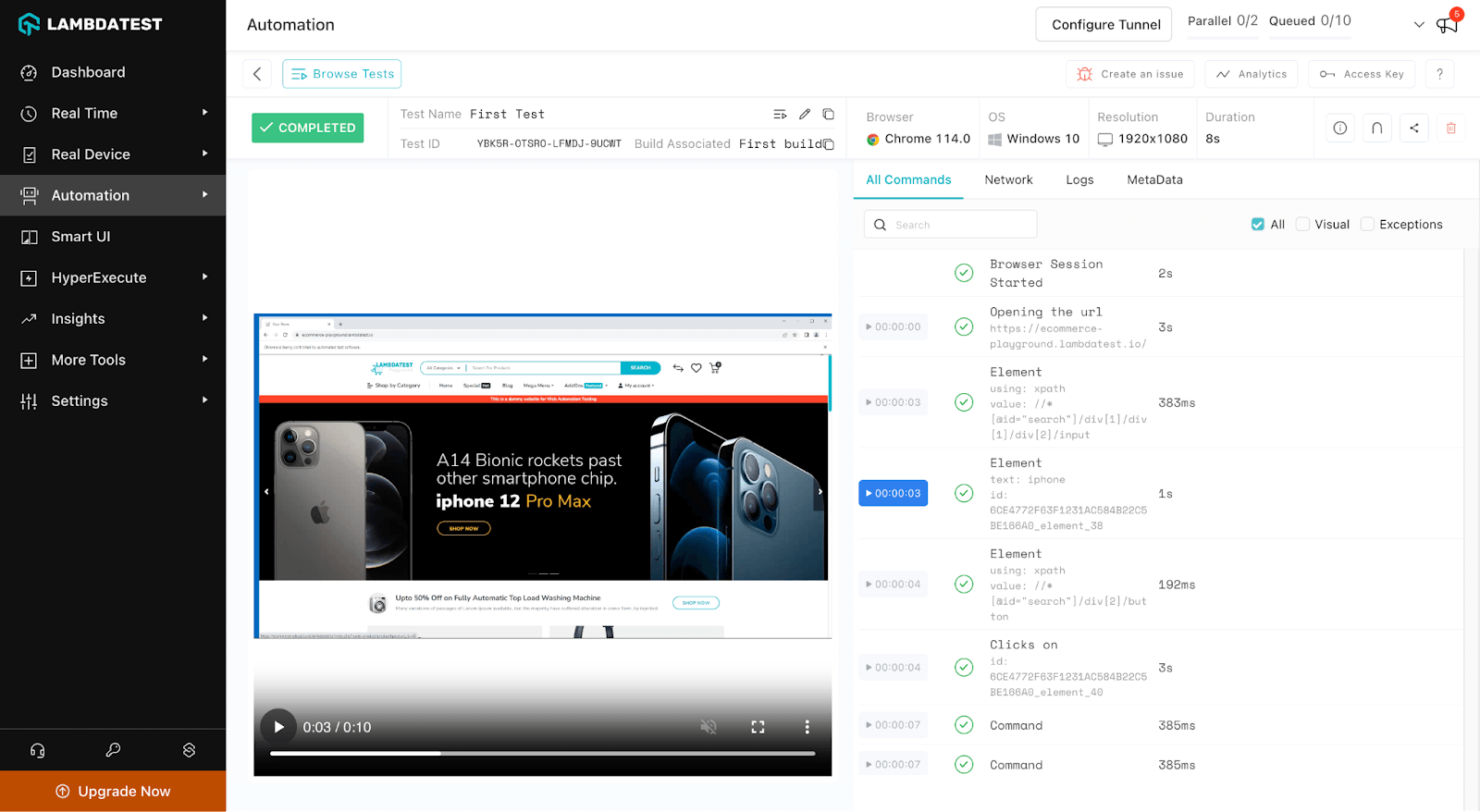Go back with the left arrow button

[257, 74]
